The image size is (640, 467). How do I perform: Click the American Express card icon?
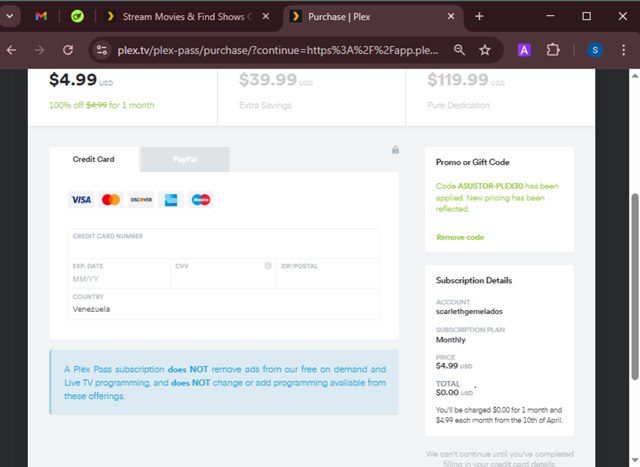point(171,200)
